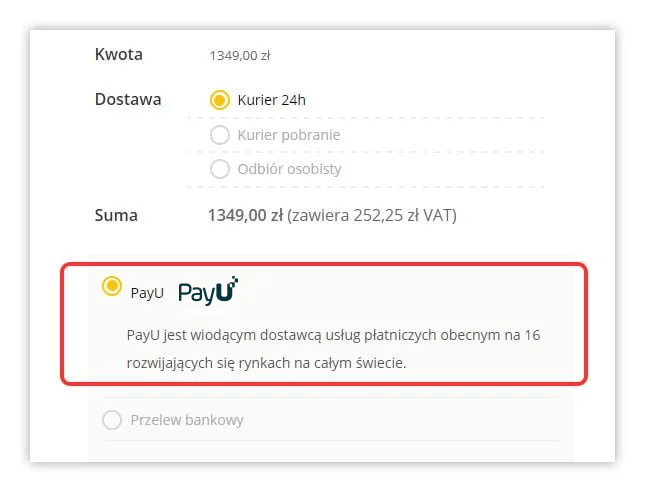Click the "Odbiór osobisty" option label
649x496 pixels.
[x=289, y=169]
